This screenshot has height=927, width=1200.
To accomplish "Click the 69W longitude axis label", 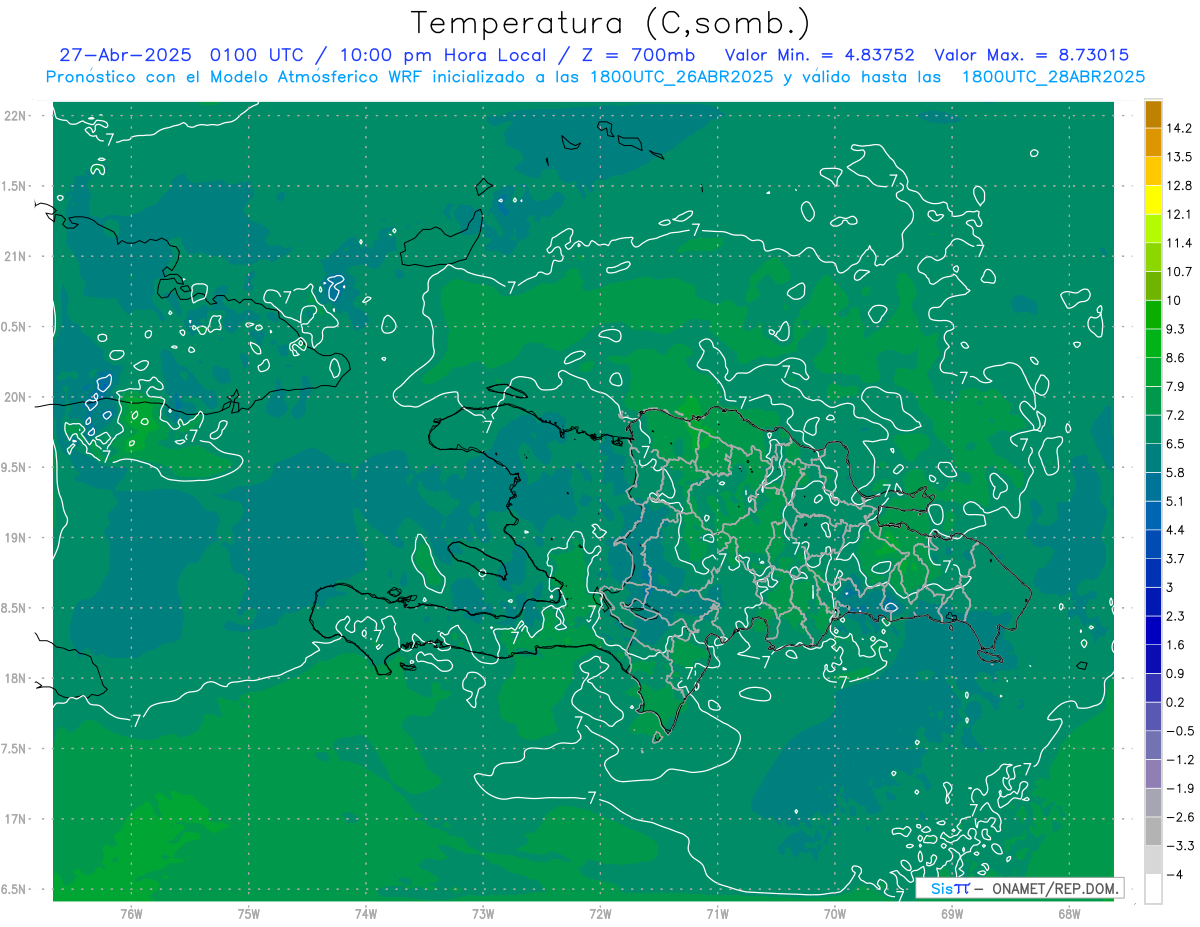I will [952, 913].
